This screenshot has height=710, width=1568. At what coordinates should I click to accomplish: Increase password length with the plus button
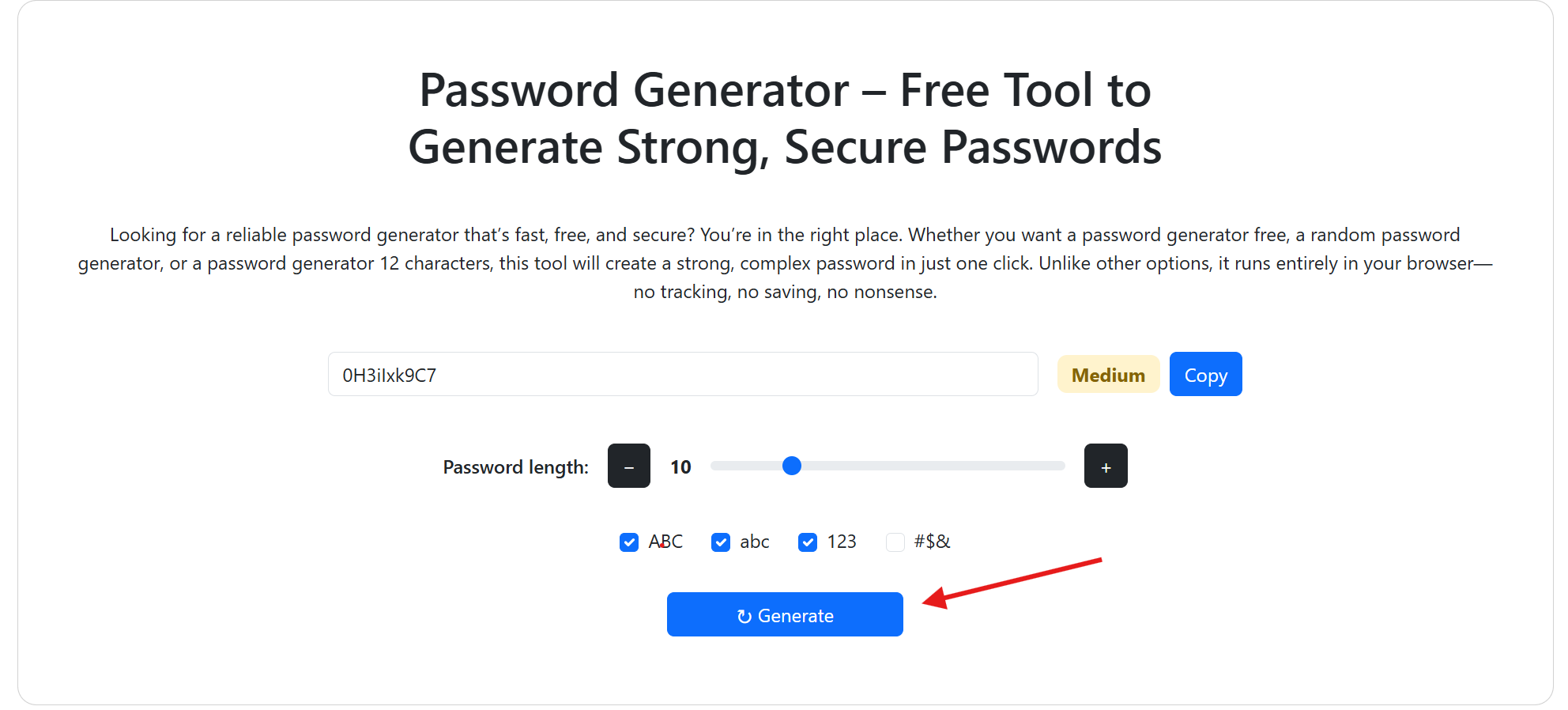pyautogui.click(x=1106, y=466)
